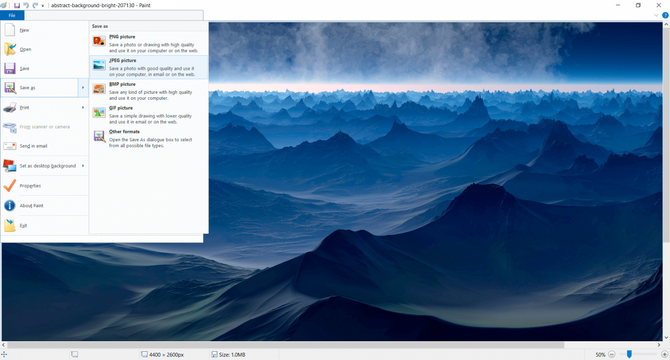This screenshot has height=360, width=670.
Task: Click the zoom slider handle
Action: (x=629, y=354)
